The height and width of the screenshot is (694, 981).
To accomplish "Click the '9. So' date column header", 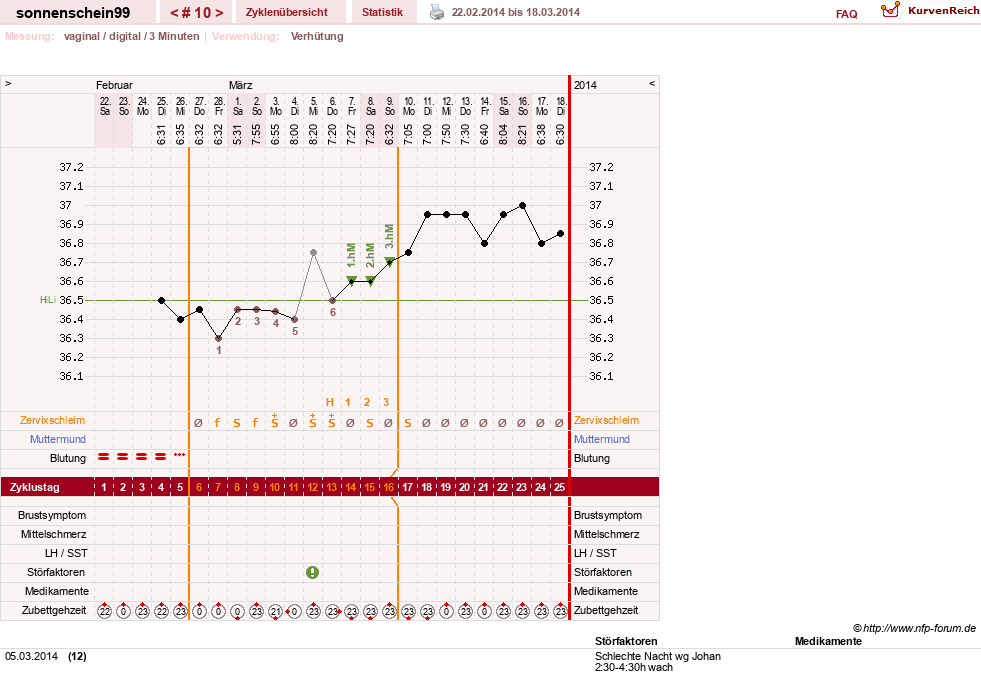I will [x=390, y=106].
